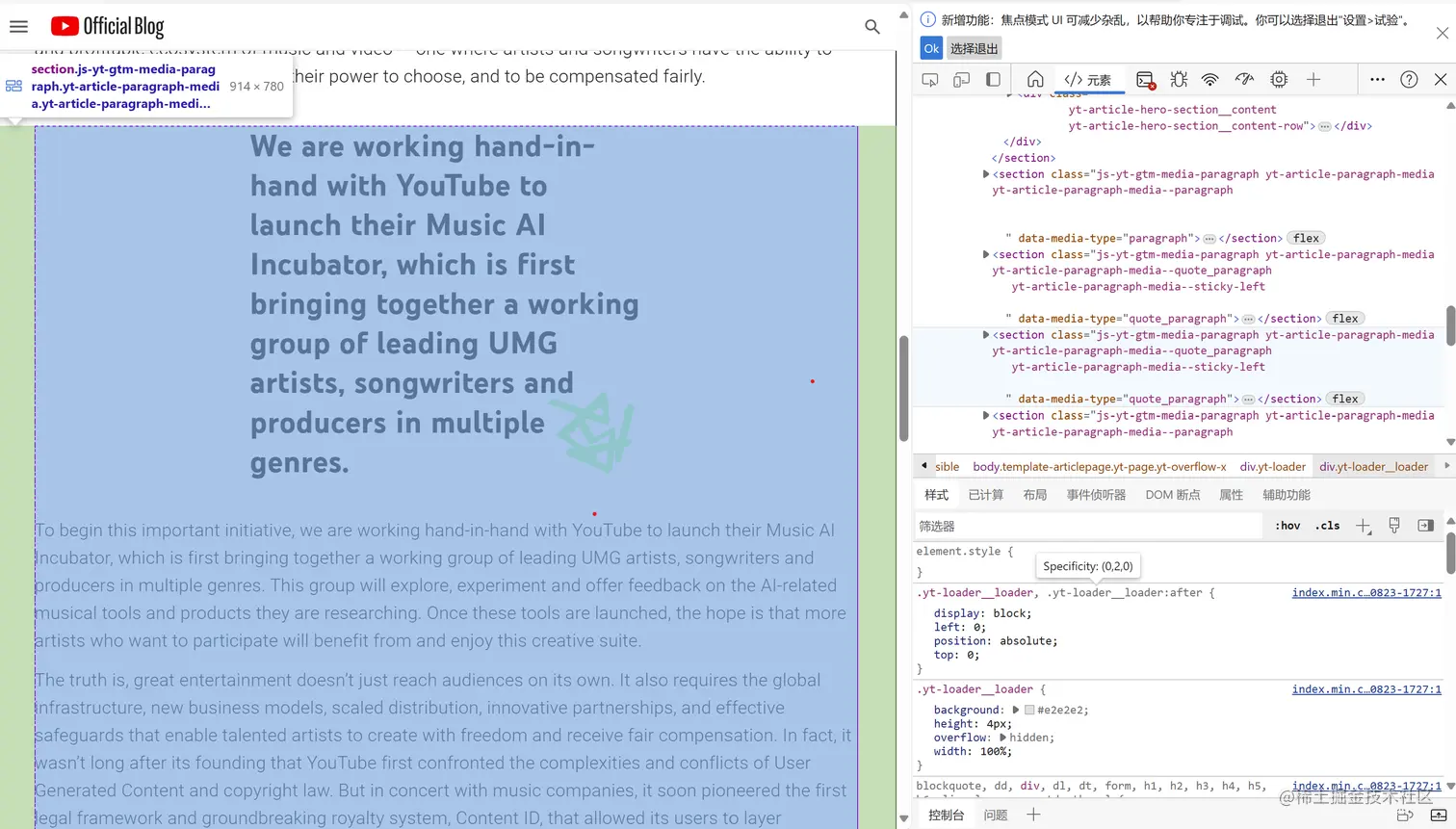Switch to the DOM 断点 tab
The height and width of the screenshot is (829, 1456).
[x=1173, y=495]
